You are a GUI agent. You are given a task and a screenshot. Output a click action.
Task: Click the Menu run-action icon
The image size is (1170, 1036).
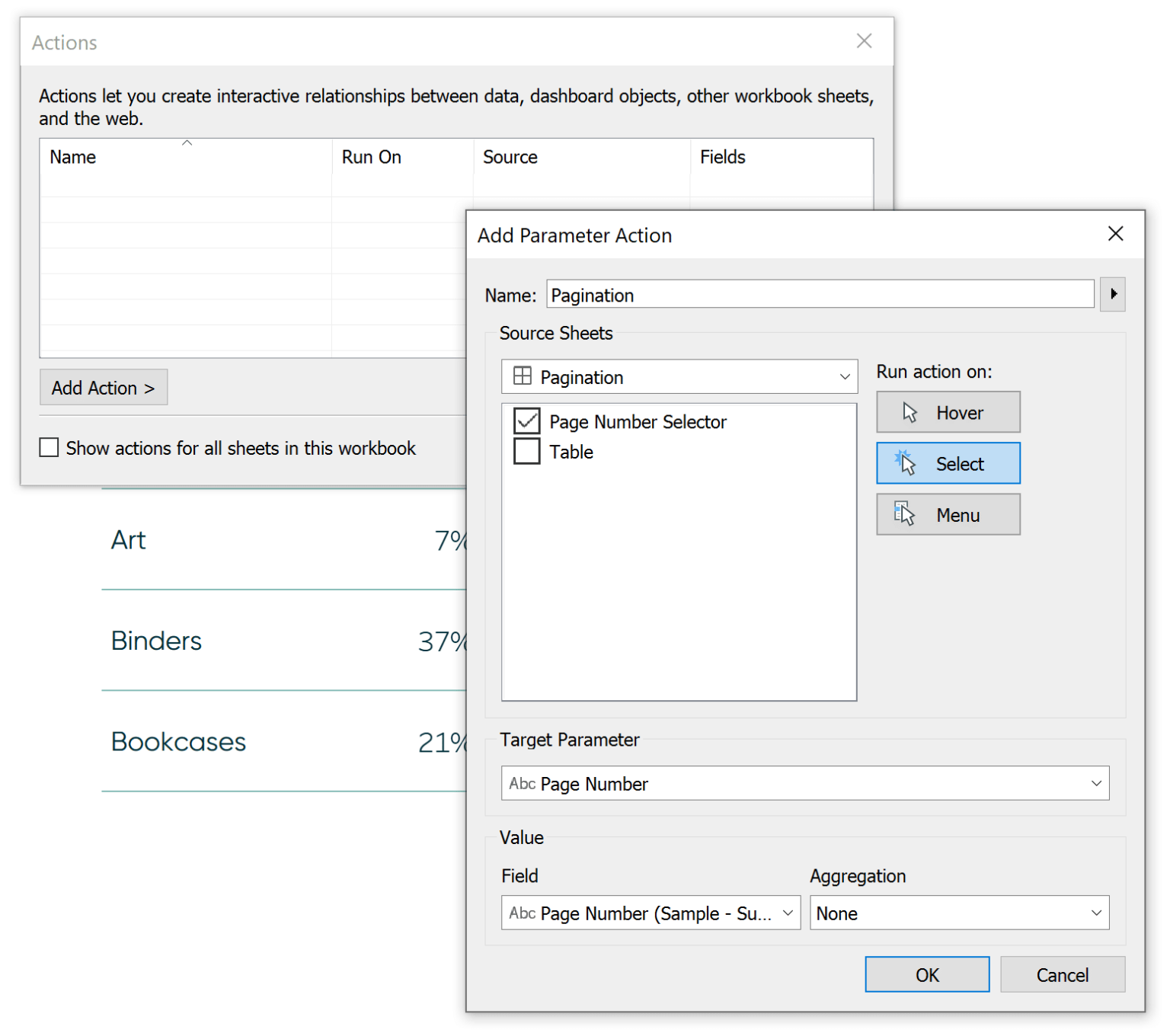(x=906, y=513)
